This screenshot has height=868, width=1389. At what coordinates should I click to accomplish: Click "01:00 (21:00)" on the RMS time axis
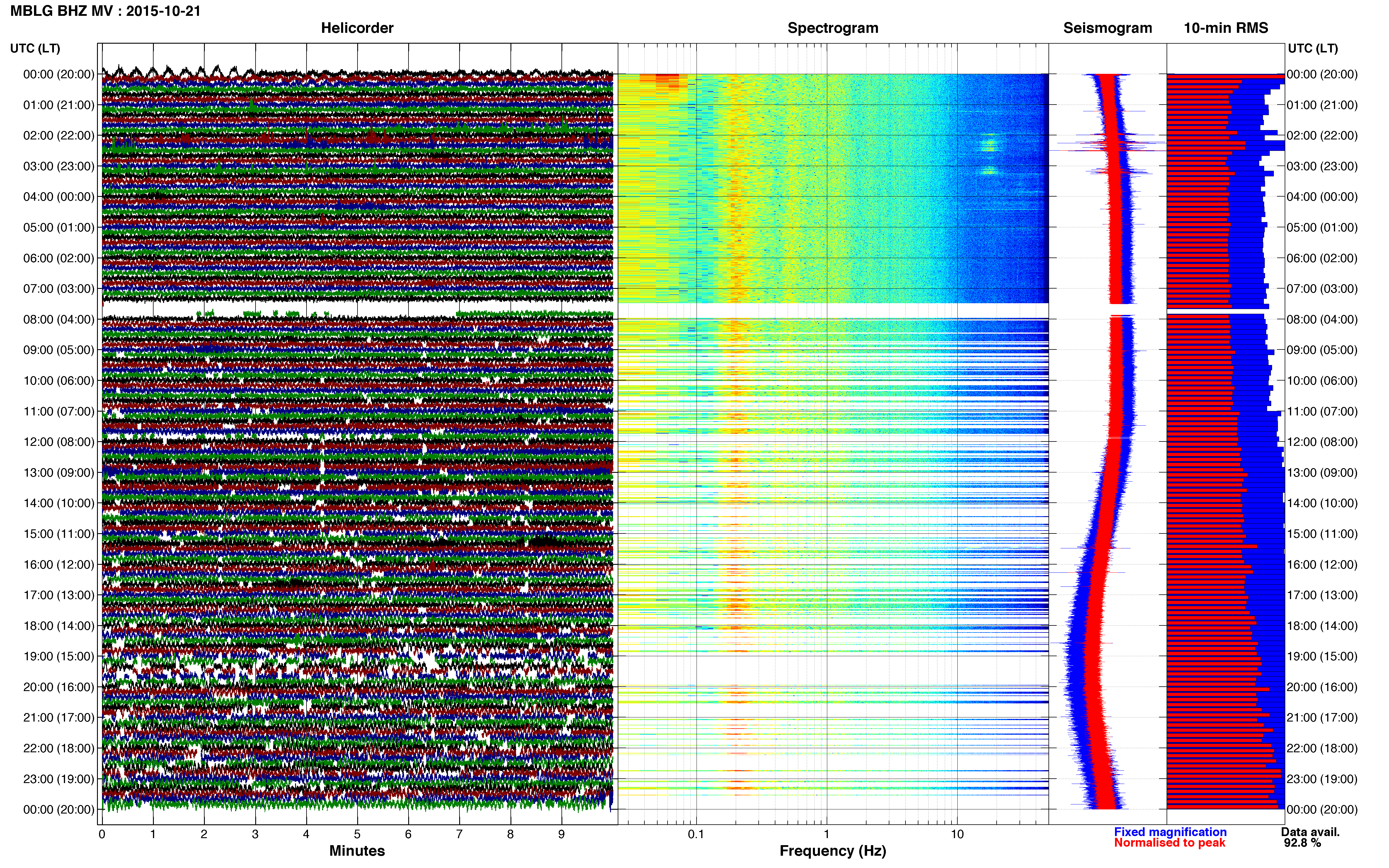click(1322, 105)
